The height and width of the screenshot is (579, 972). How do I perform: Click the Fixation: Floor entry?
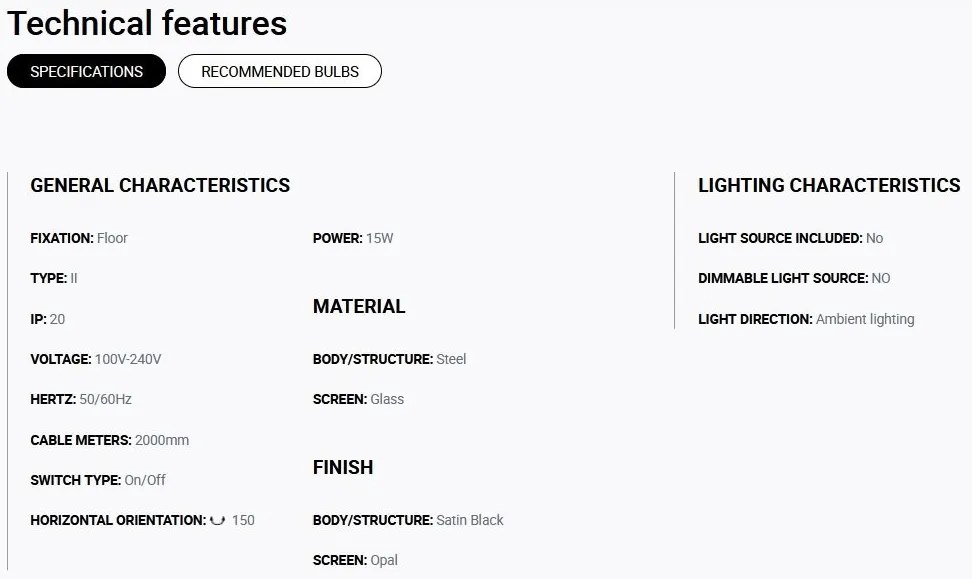click(x=79, y=238)
